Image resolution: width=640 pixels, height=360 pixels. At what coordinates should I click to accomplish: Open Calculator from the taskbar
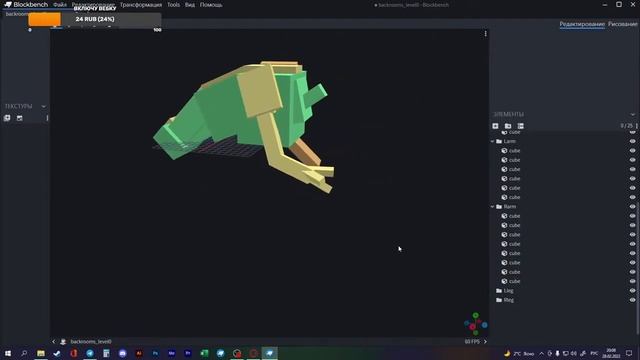tap(106, 353)
